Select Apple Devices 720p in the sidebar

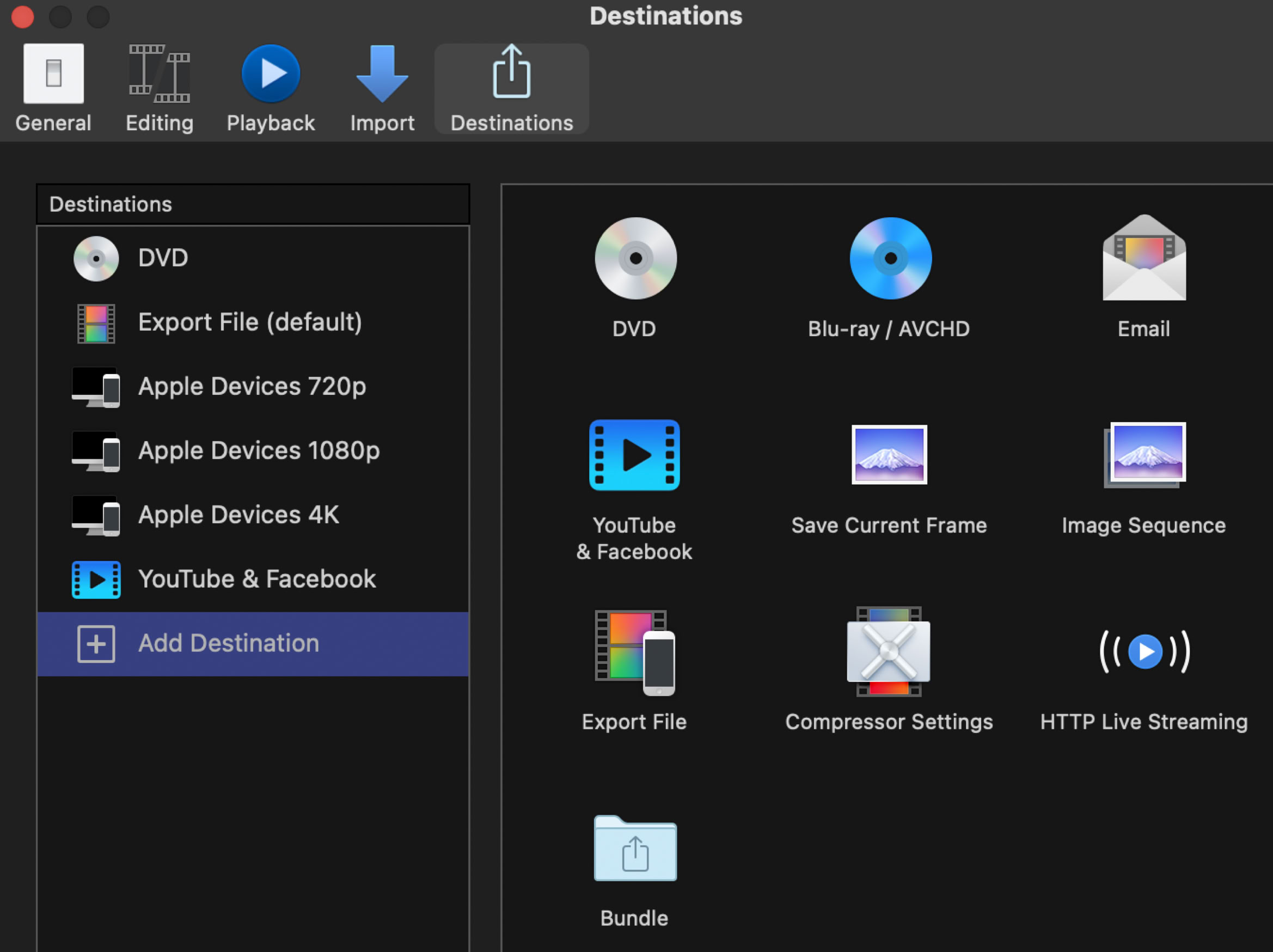tap(252, 387)
